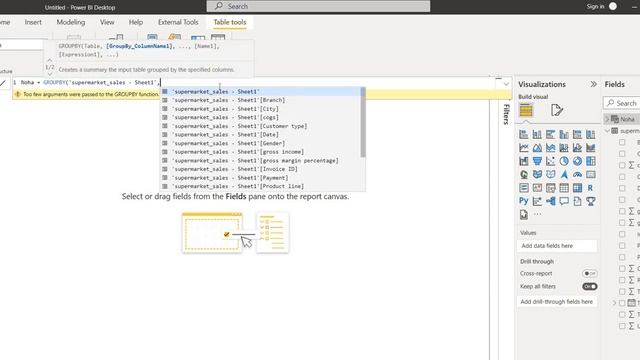Show next function syntax with down arrow
The height and width of the screenshot is (360, 640).
point(50,74)
